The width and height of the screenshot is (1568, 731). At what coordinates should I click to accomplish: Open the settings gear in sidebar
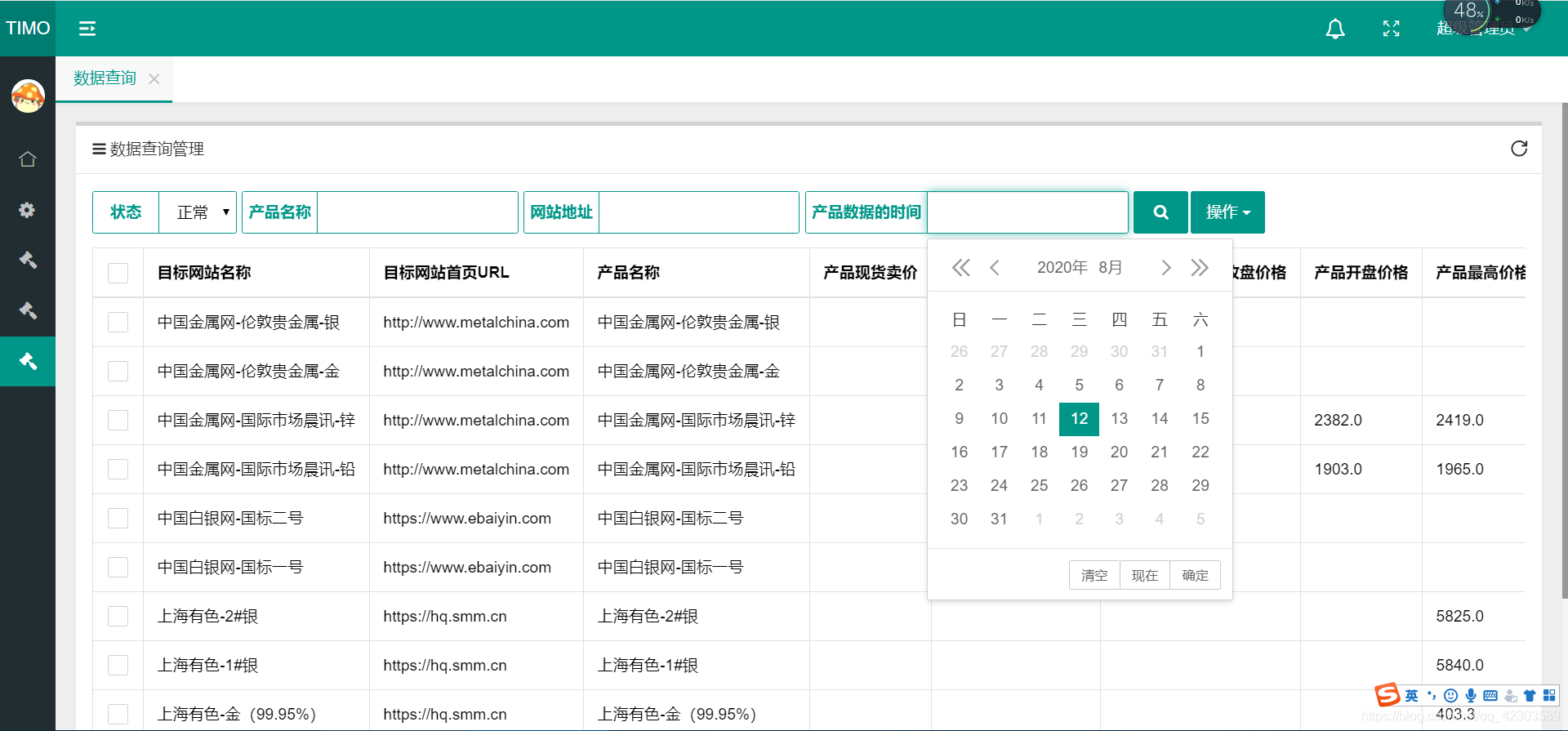click(27, 210)
